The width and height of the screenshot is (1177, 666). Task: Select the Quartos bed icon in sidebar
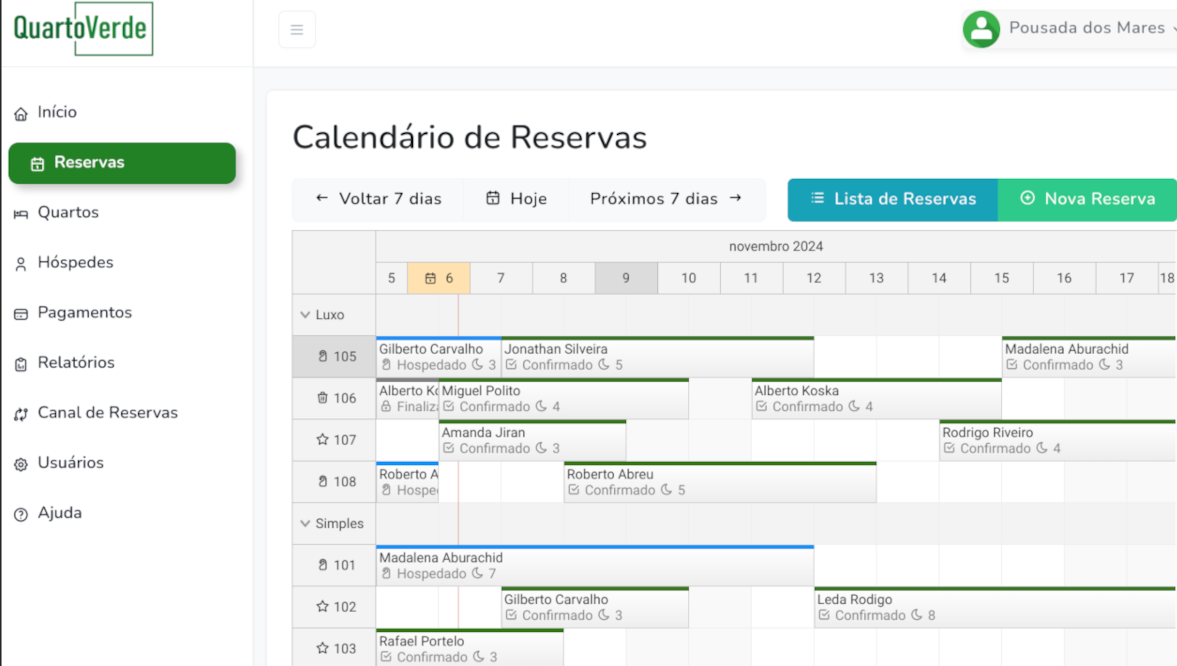[20, 212]
